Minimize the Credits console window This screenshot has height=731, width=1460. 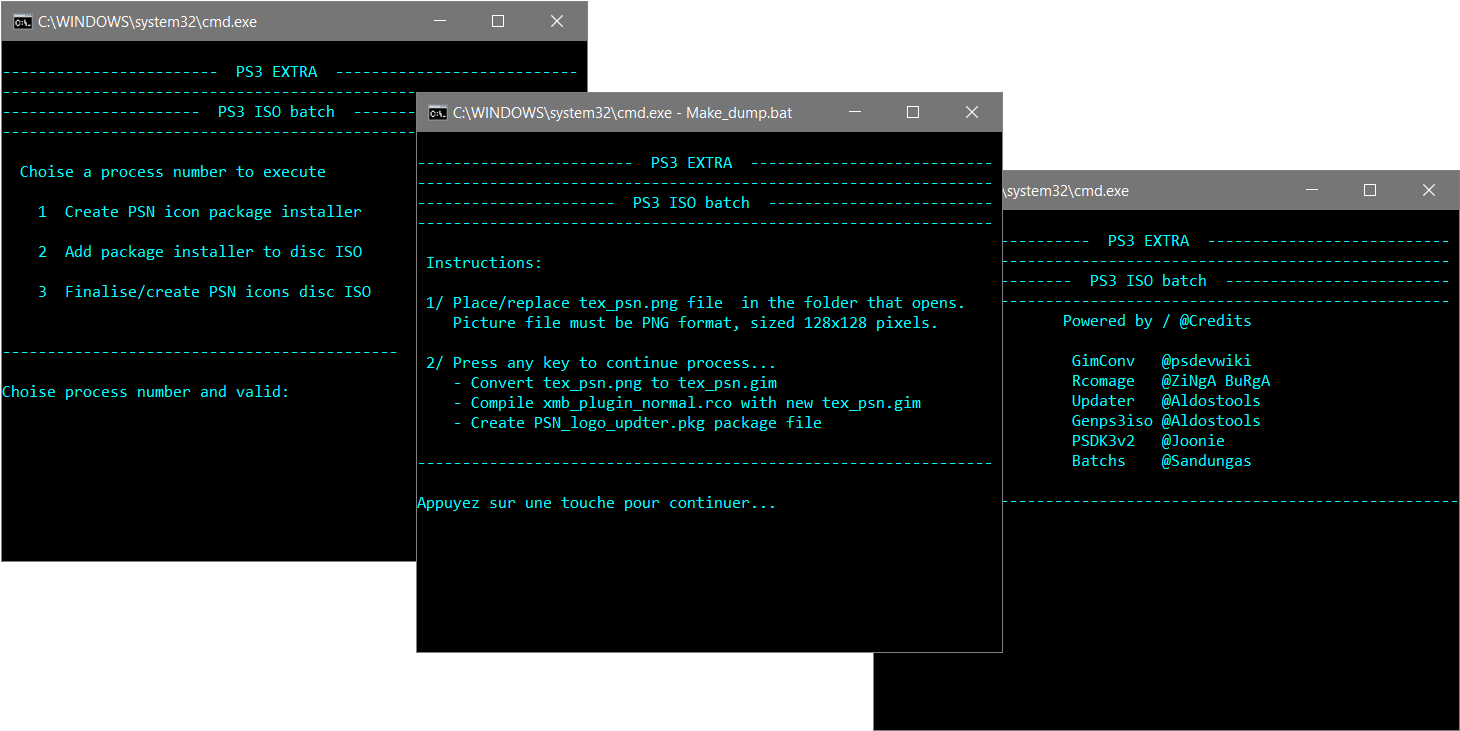coord(1311,190)
